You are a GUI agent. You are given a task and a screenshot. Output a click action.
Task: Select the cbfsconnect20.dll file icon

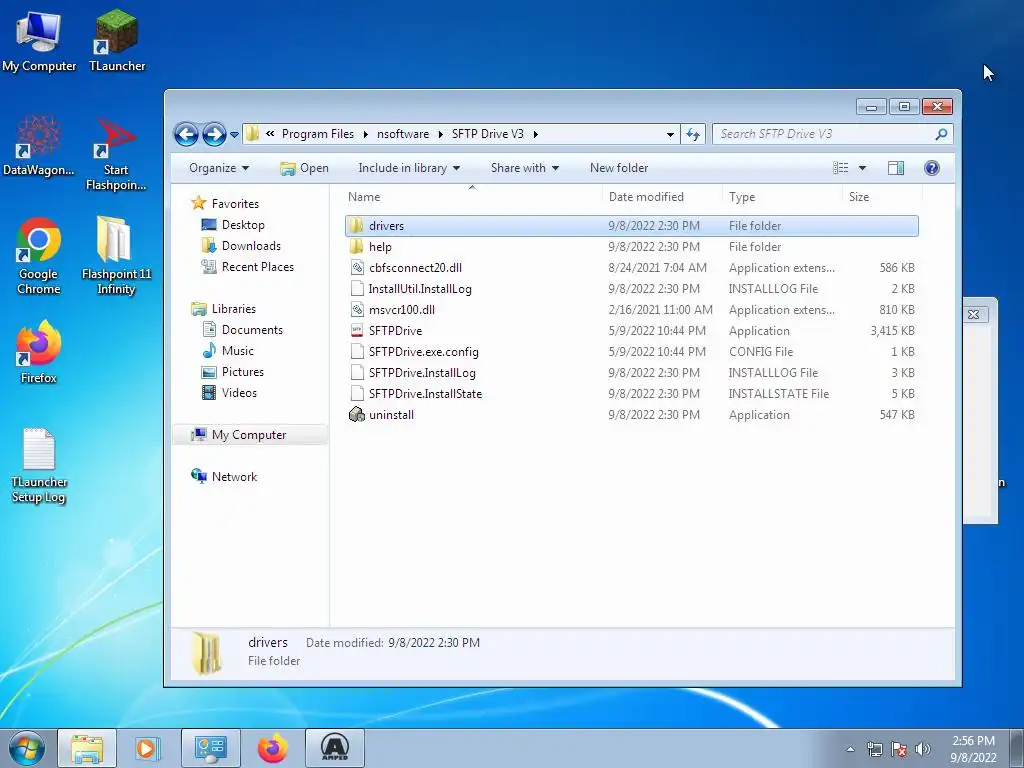[357, 268]
